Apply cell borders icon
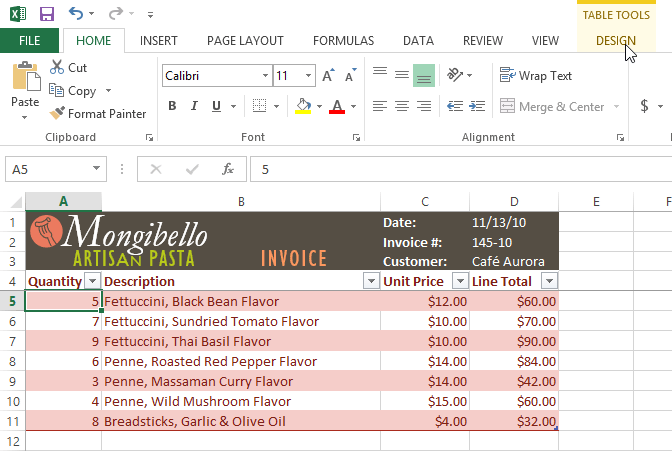 tap(259, 106)
